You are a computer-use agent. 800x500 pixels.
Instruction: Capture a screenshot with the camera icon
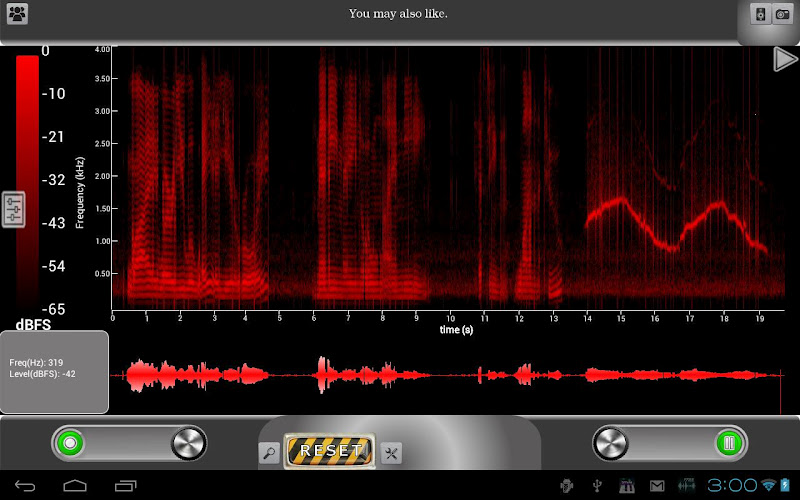[782, 14]
